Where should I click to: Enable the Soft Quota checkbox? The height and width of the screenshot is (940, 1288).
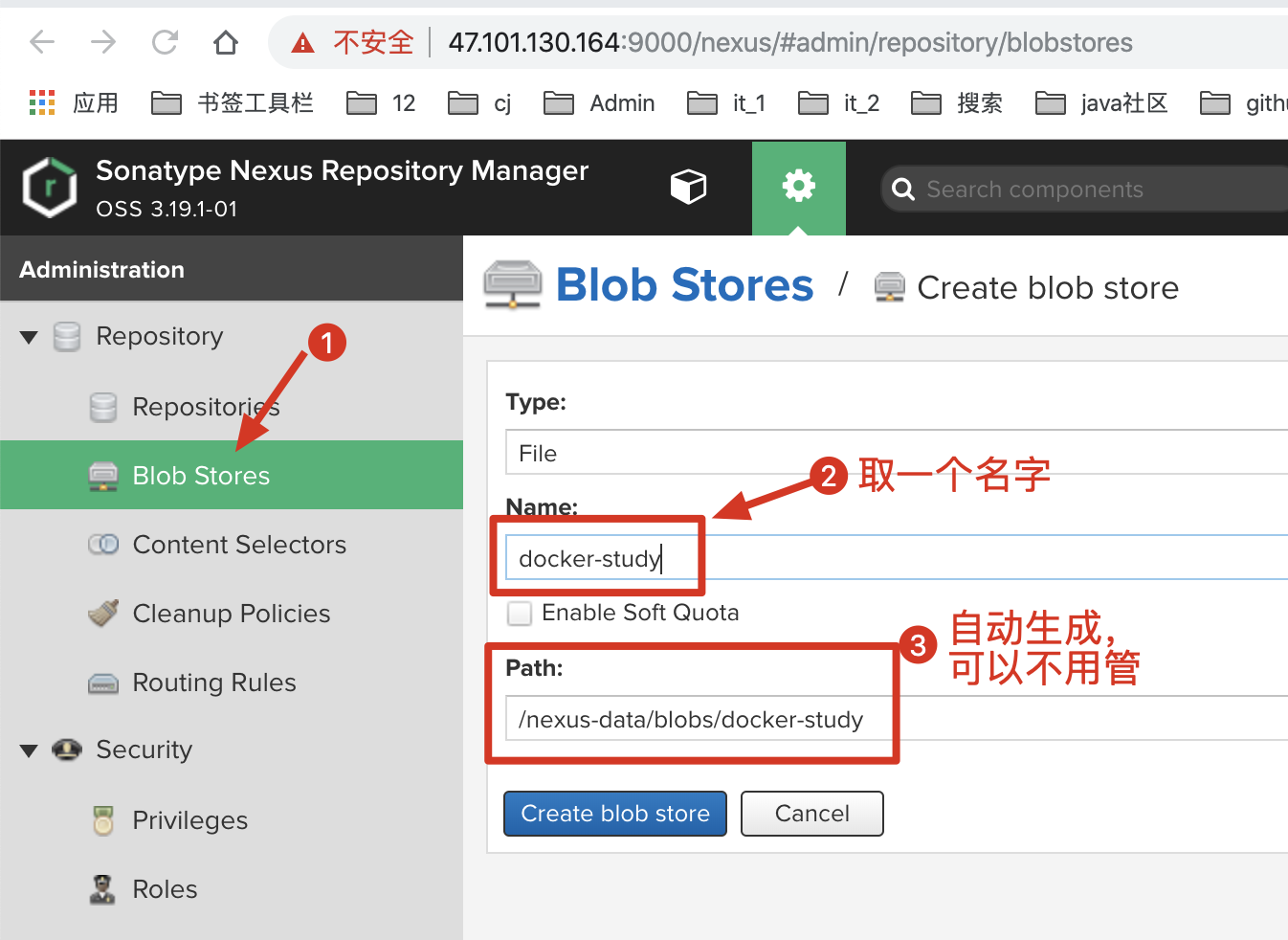(520, 613)
